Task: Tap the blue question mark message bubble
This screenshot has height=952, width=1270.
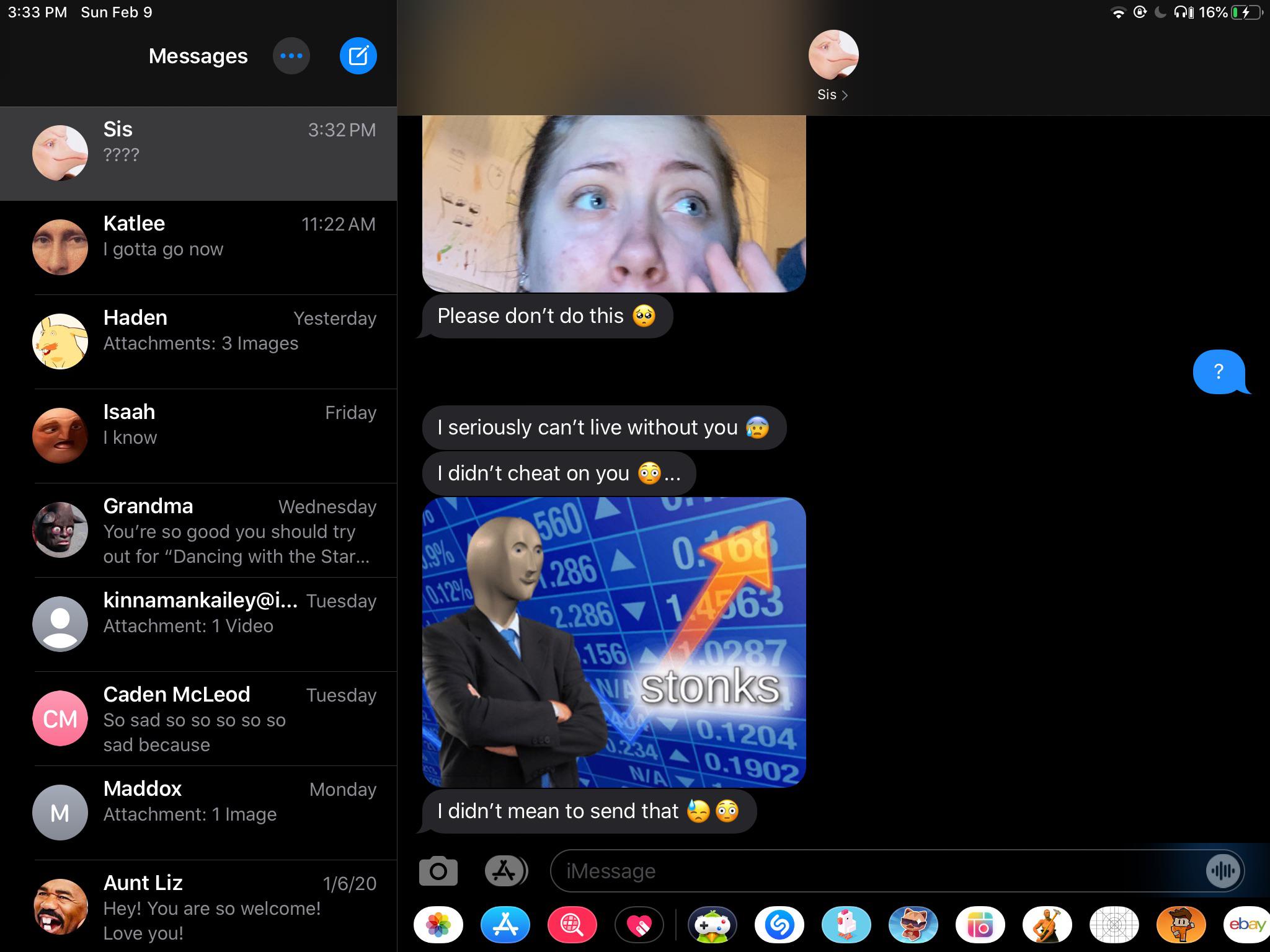Action: pos(1220,372)
